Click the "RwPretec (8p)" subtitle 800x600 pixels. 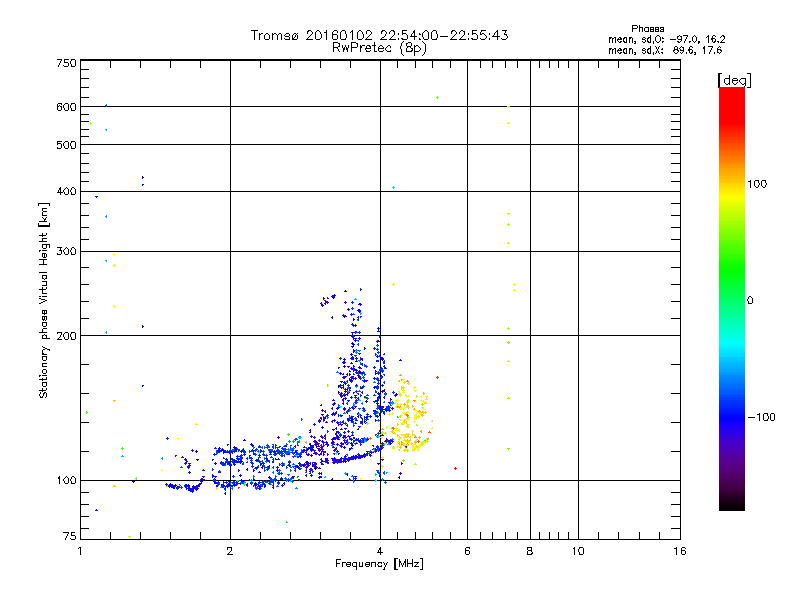click(x=379, y=48)
